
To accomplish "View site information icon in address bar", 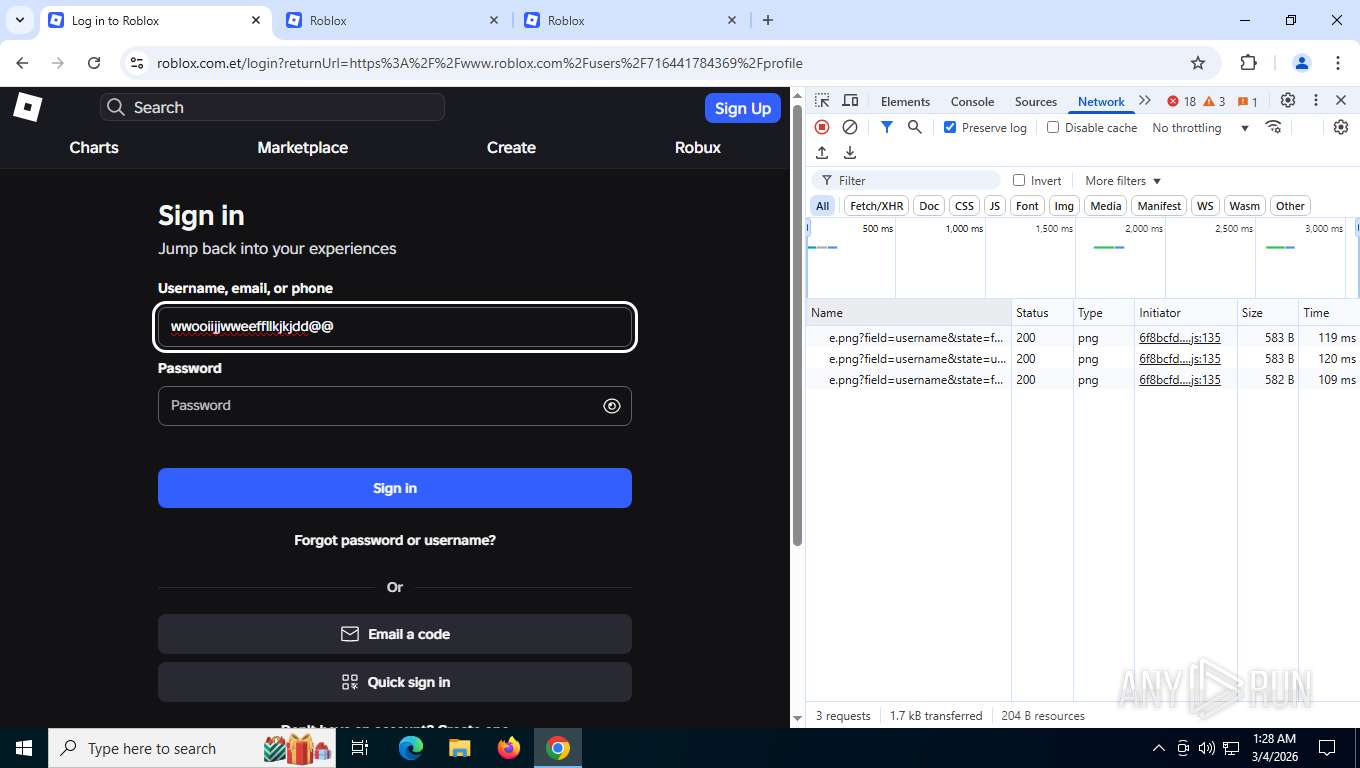I will pos(138,63).
